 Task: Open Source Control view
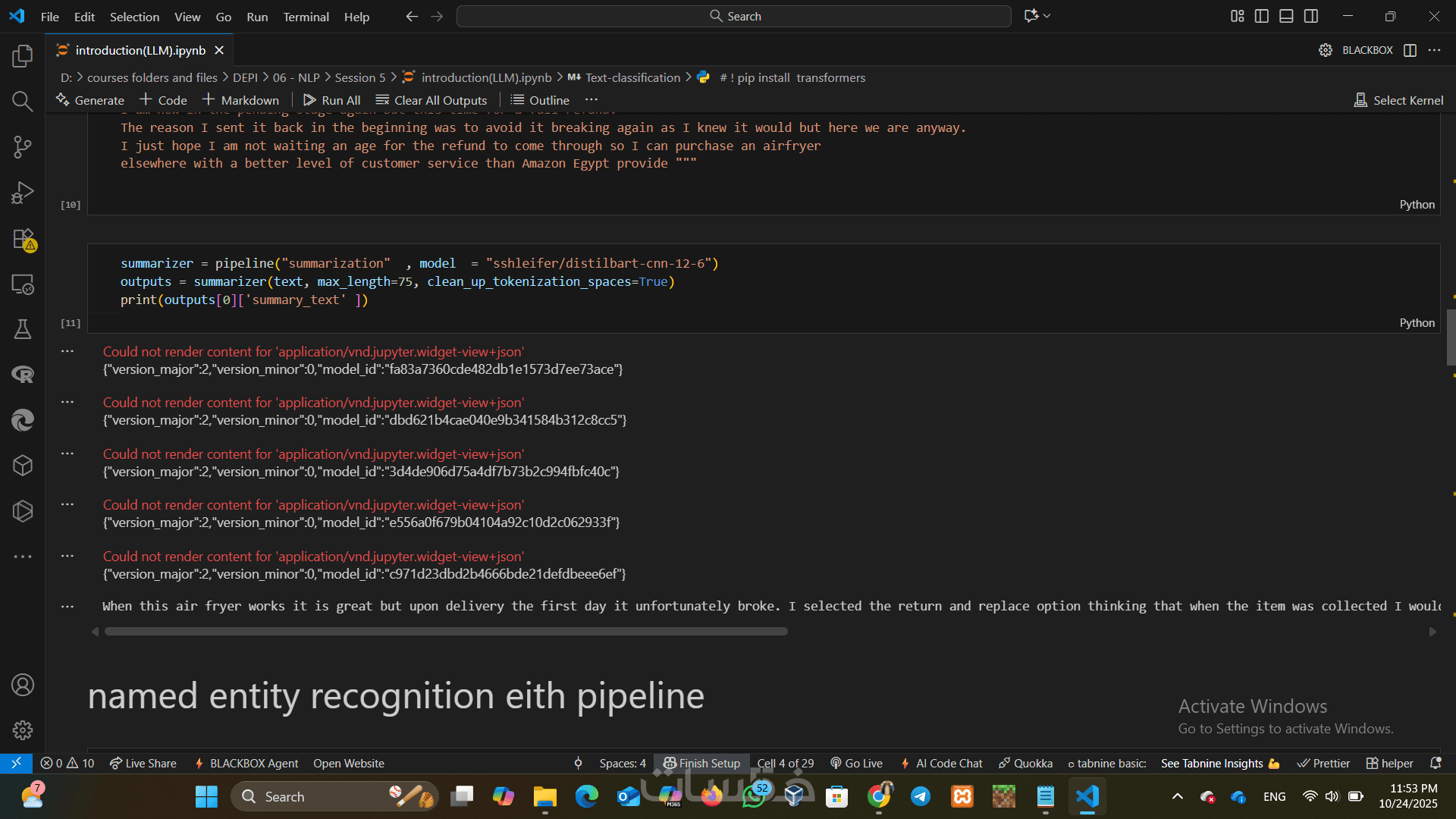point(23,147)
